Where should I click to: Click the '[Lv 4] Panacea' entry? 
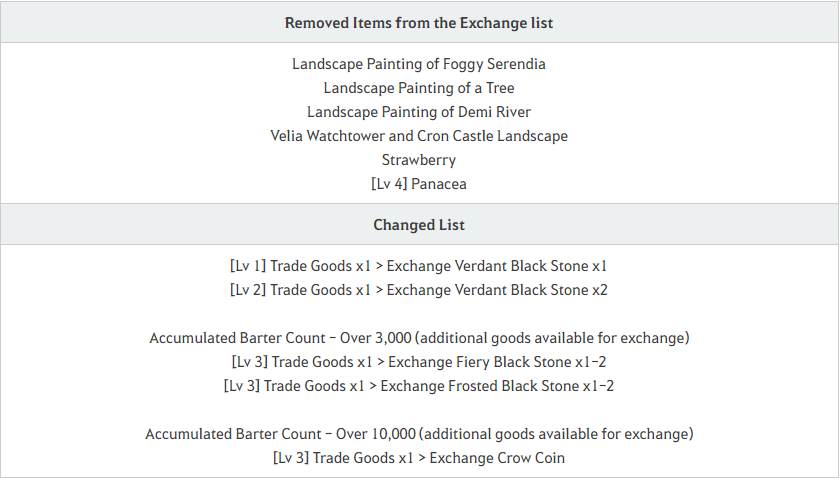(x=418, y=184)
